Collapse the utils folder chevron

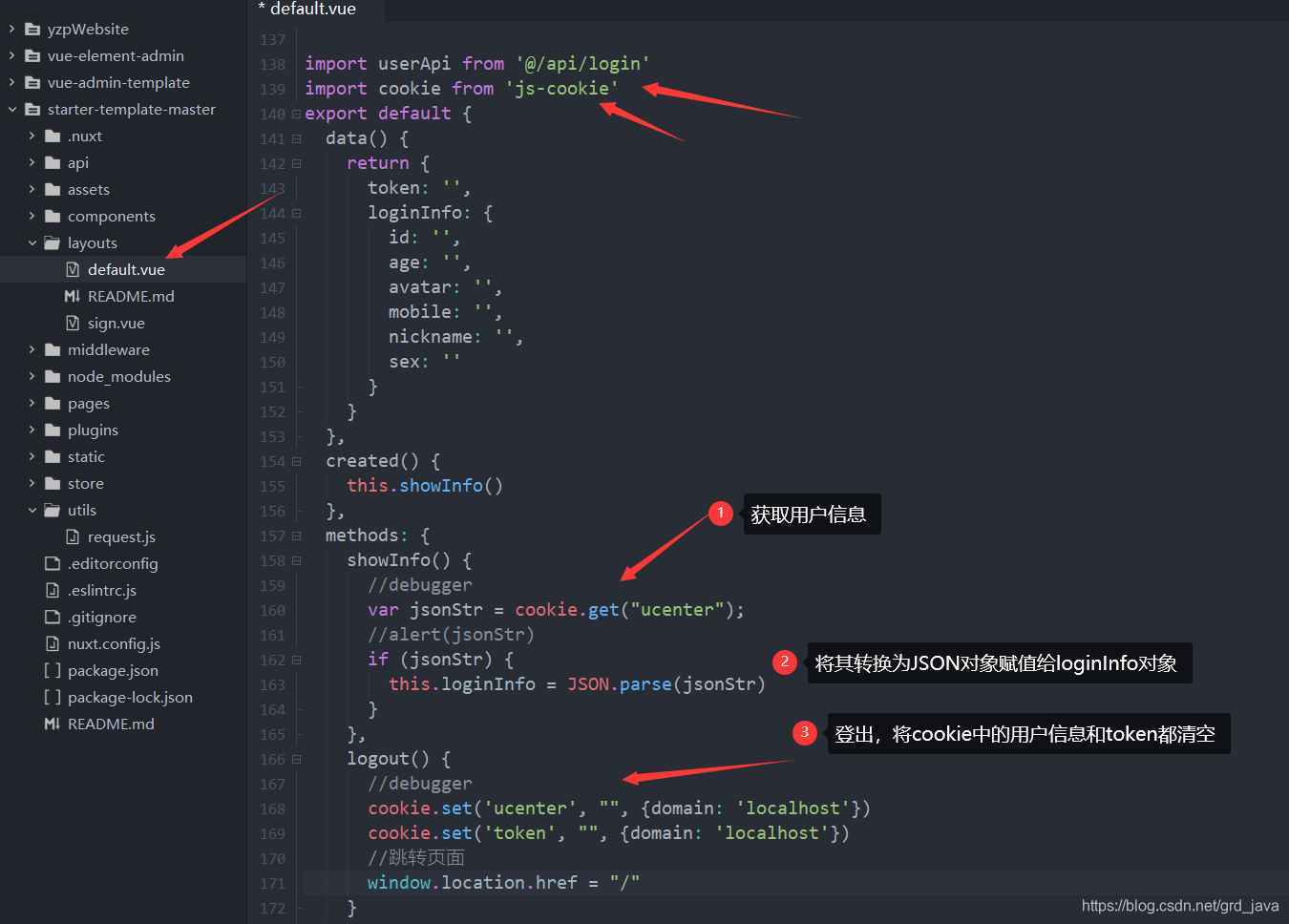pos(32,510)
